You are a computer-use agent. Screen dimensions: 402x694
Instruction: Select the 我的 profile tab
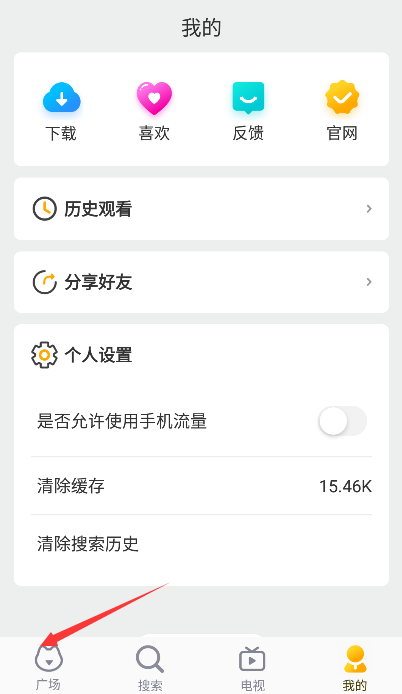[355, 668]
